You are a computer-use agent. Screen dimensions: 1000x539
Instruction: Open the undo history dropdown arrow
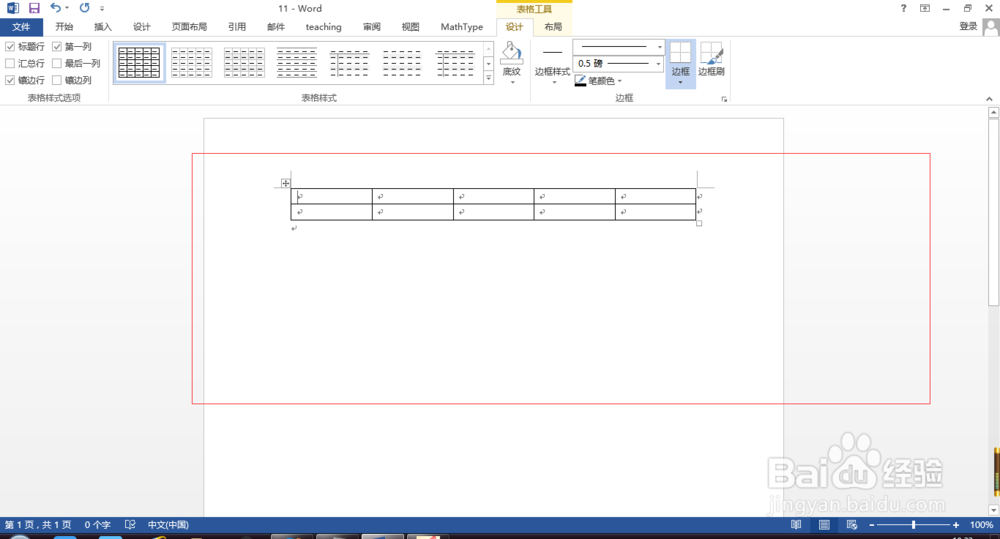[x=67, y=8]
